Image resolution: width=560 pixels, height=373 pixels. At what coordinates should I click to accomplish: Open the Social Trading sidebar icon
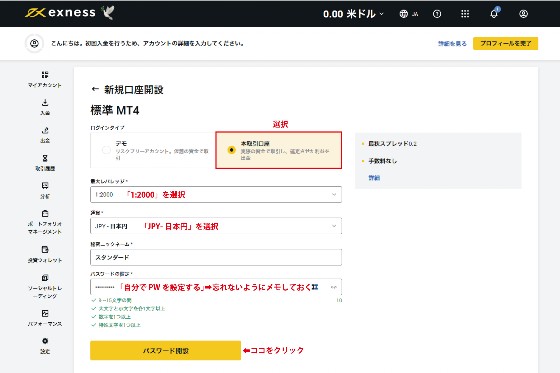(x=45, y=278)
